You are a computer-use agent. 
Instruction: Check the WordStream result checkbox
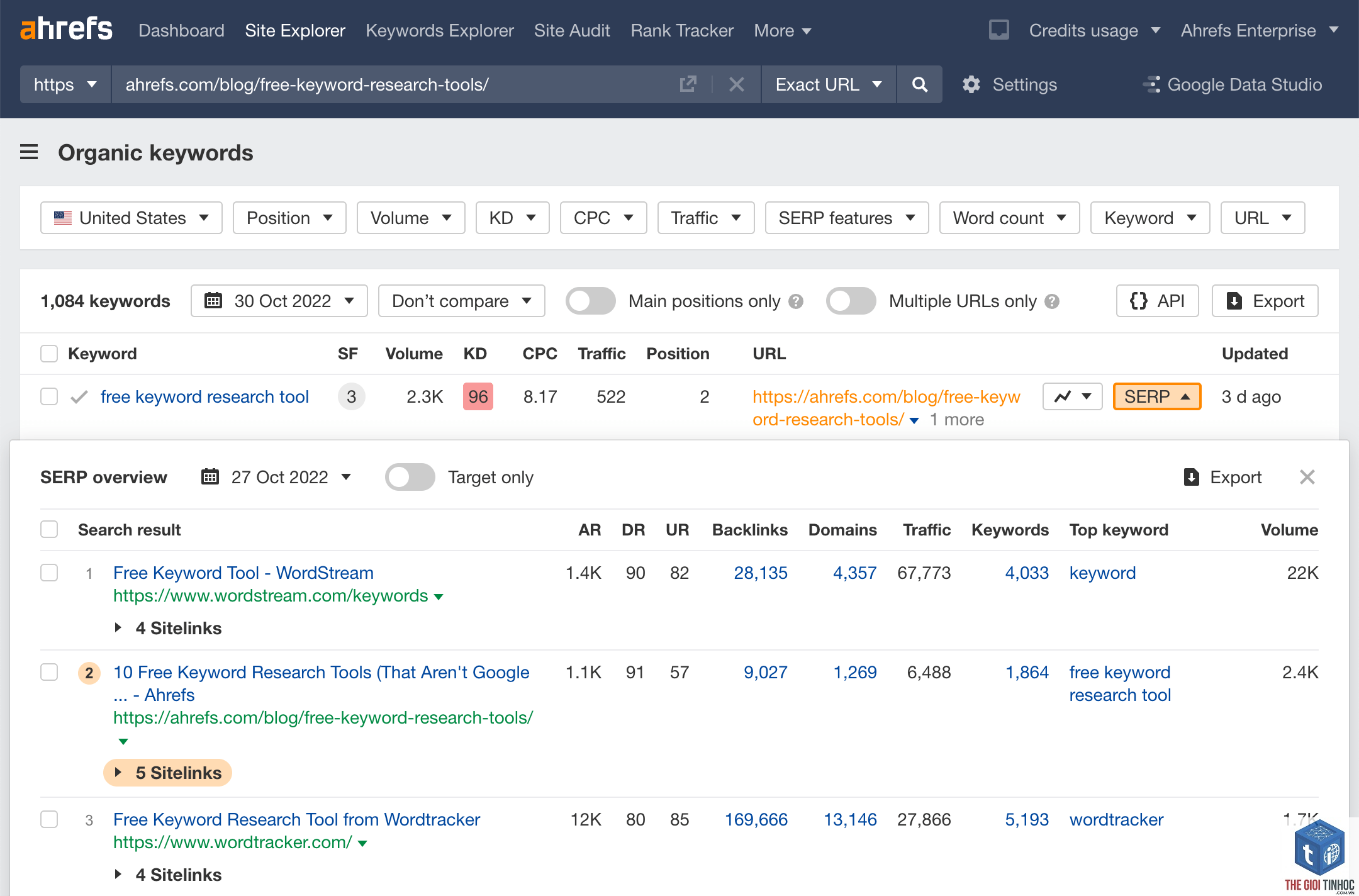(49, 573)
